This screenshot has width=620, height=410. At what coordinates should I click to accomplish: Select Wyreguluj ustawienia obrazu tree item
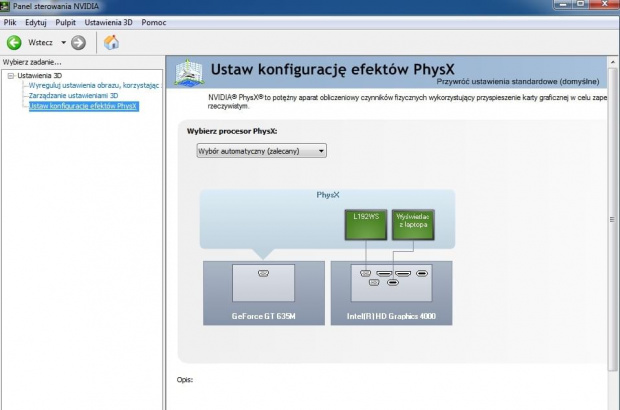(x=94, y=85)
